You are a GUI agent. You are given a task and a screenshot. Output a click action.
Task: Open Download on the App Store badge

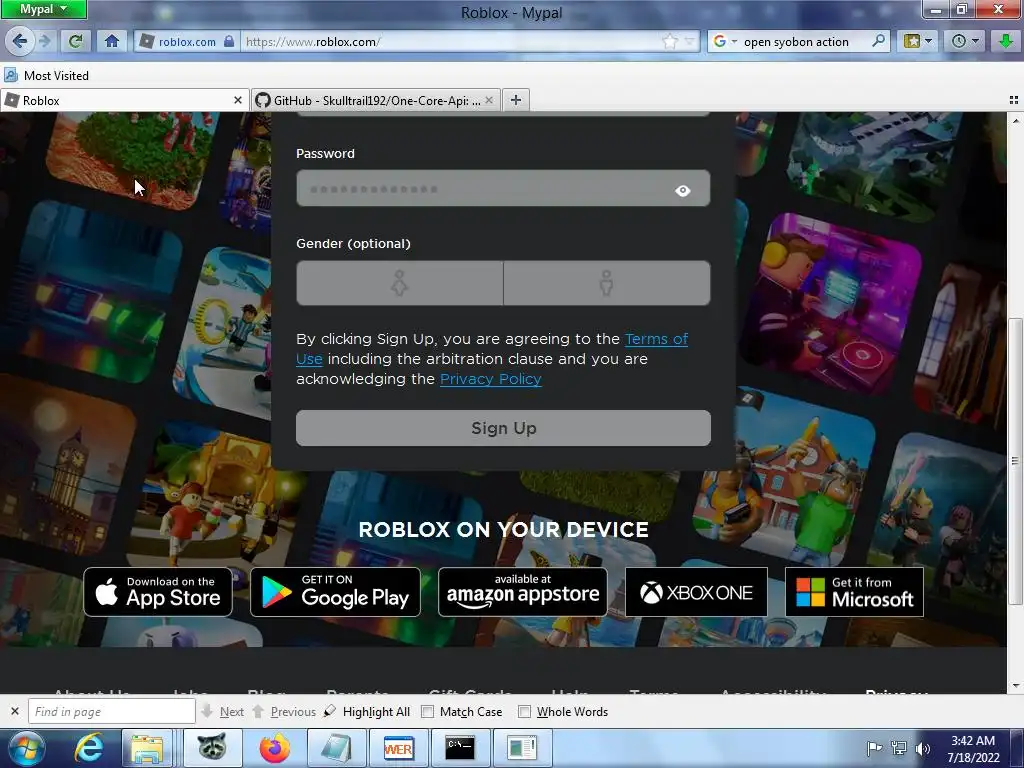pyautogui.click(x=158, y=592)
